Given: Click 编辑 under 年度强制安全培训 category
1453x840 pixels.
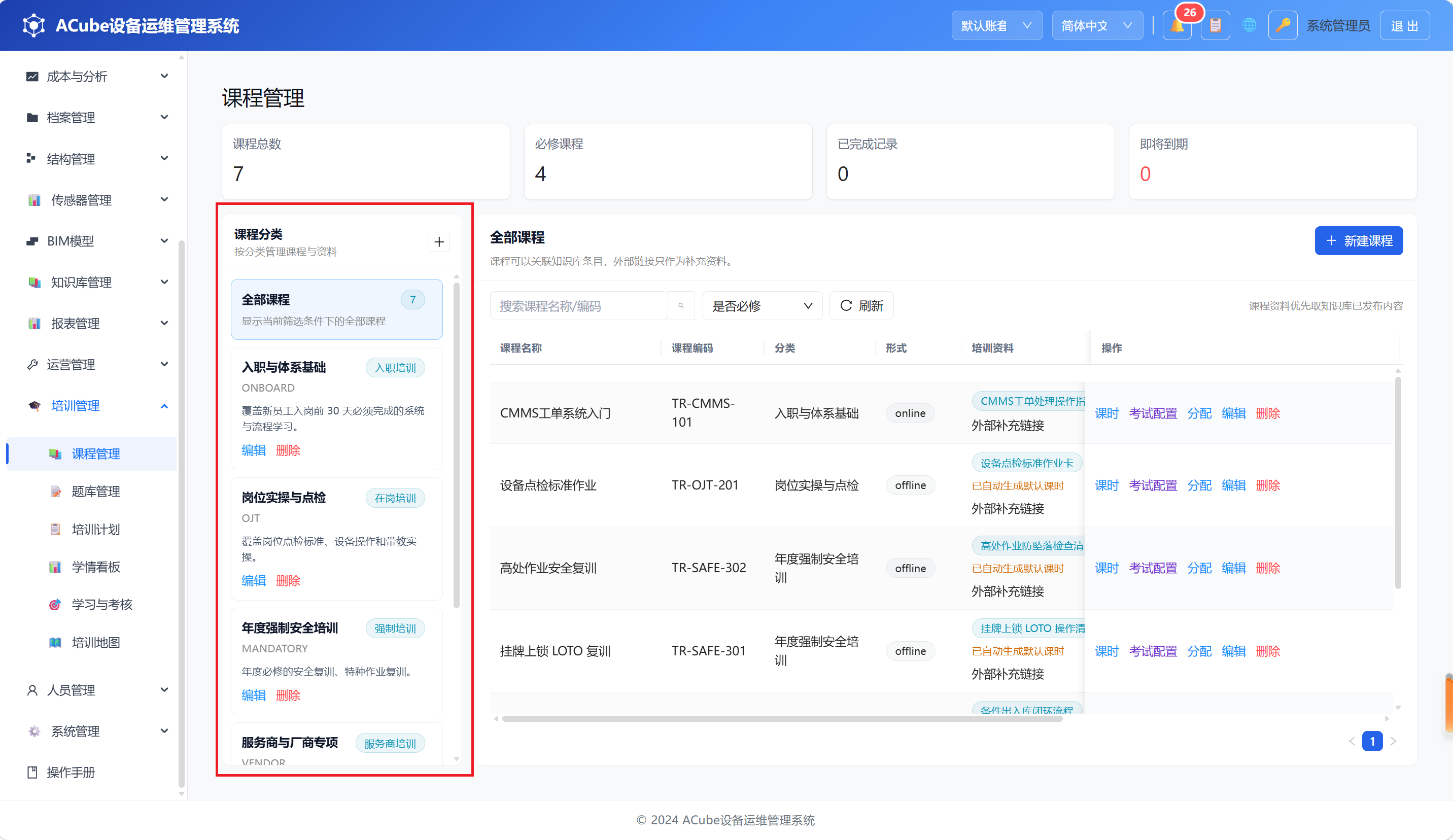Looking at the screenshot, I should (x=254, y=695).
